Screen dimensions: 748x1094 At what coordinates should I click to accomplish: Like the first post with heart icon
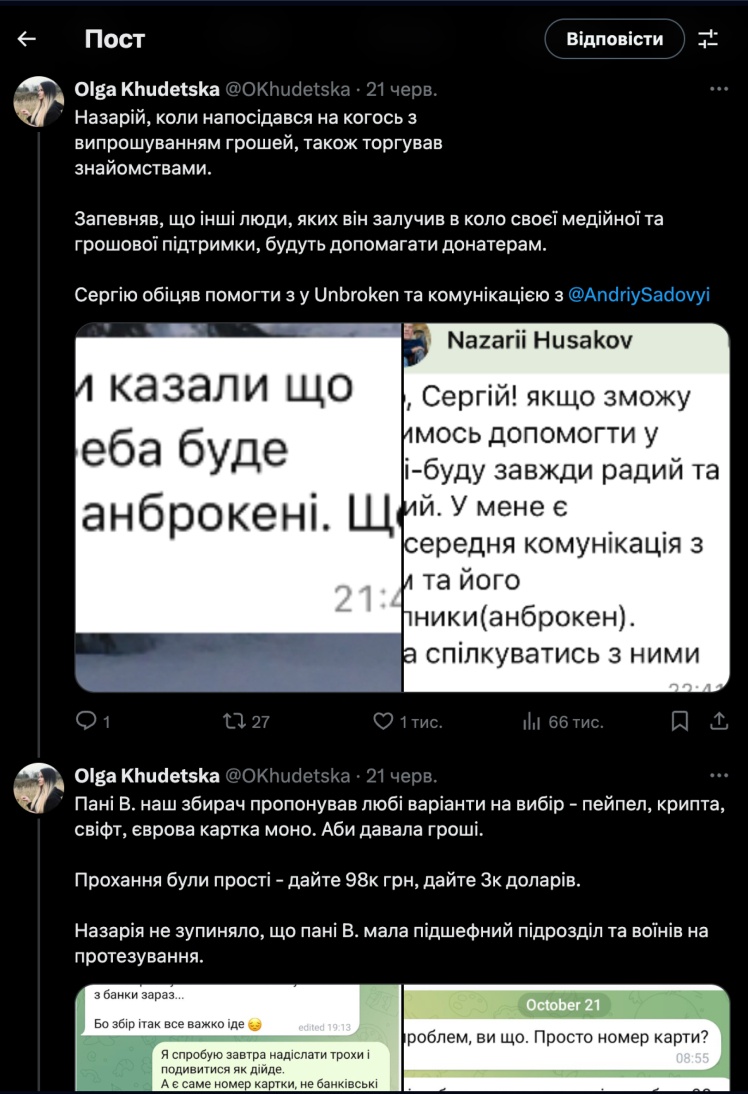[382, 721]
